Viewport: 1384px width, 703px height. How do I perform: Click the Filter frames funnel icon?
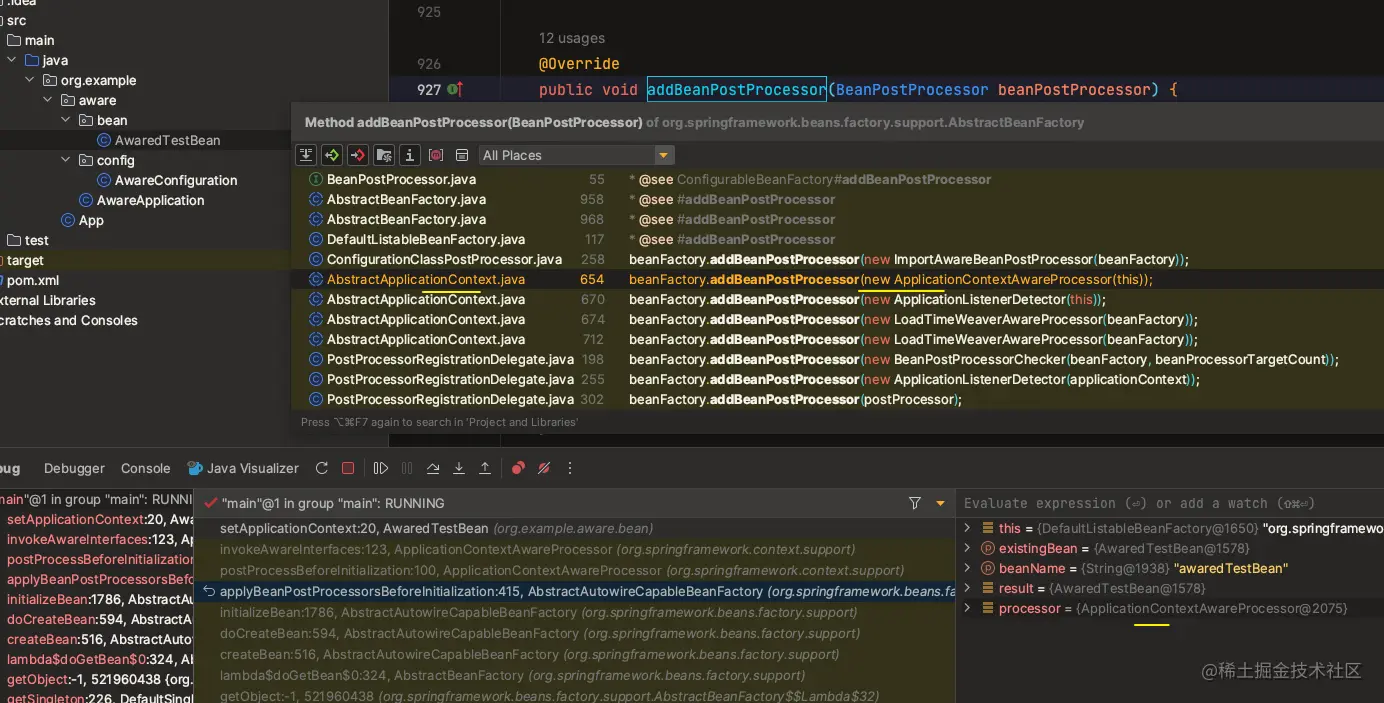click(915, 503)
